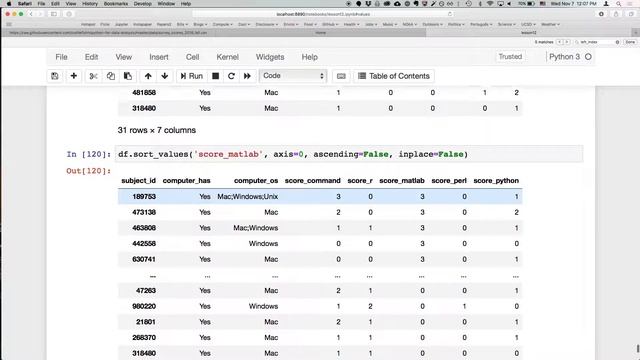Go back with Safari's back arrow
This screenshot has height=360, width=640.
(x=31, y=14)
